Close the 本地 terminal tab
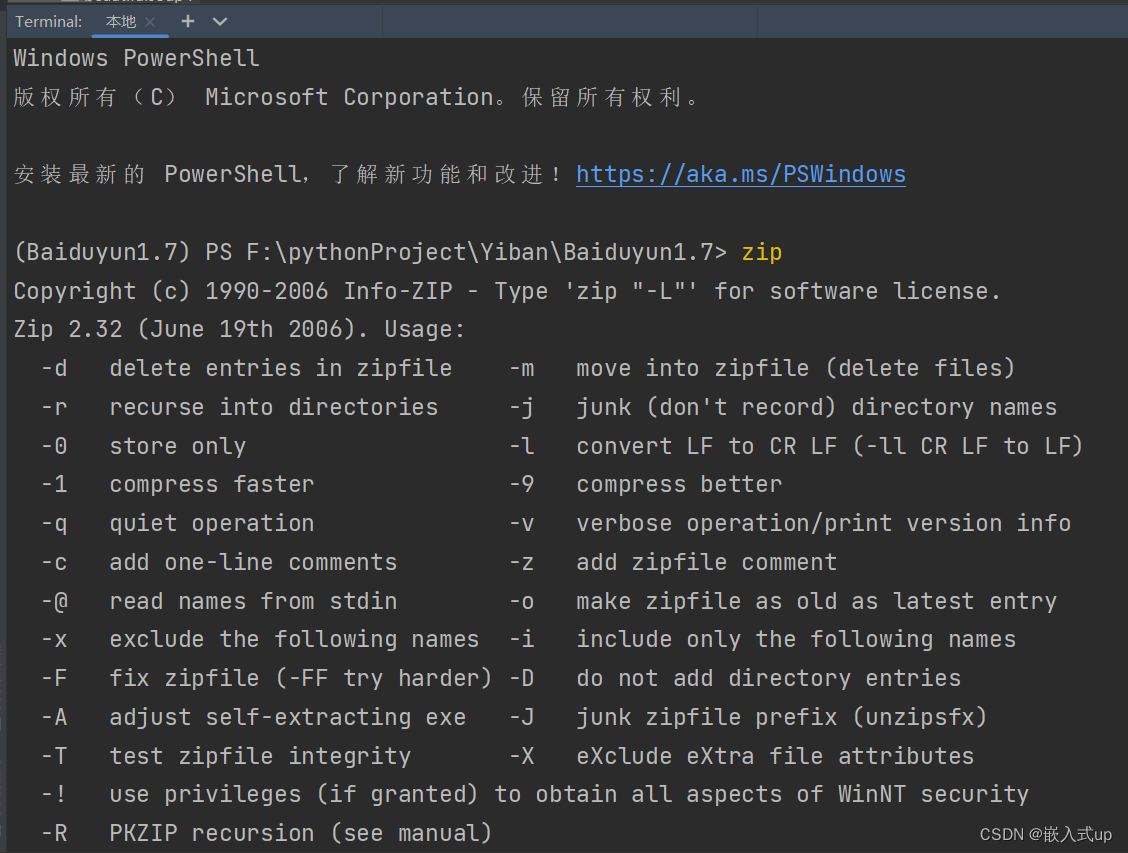 (150, 22)
